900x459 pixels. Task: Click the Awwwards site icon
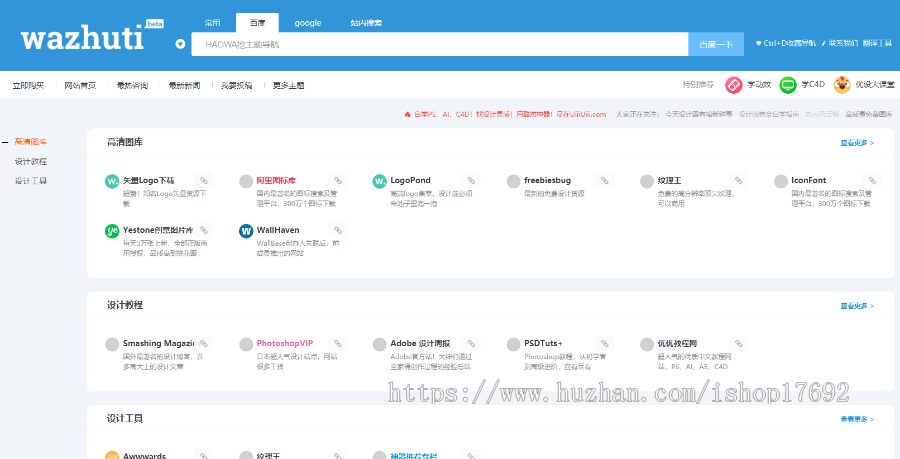(x=112, y=456)
